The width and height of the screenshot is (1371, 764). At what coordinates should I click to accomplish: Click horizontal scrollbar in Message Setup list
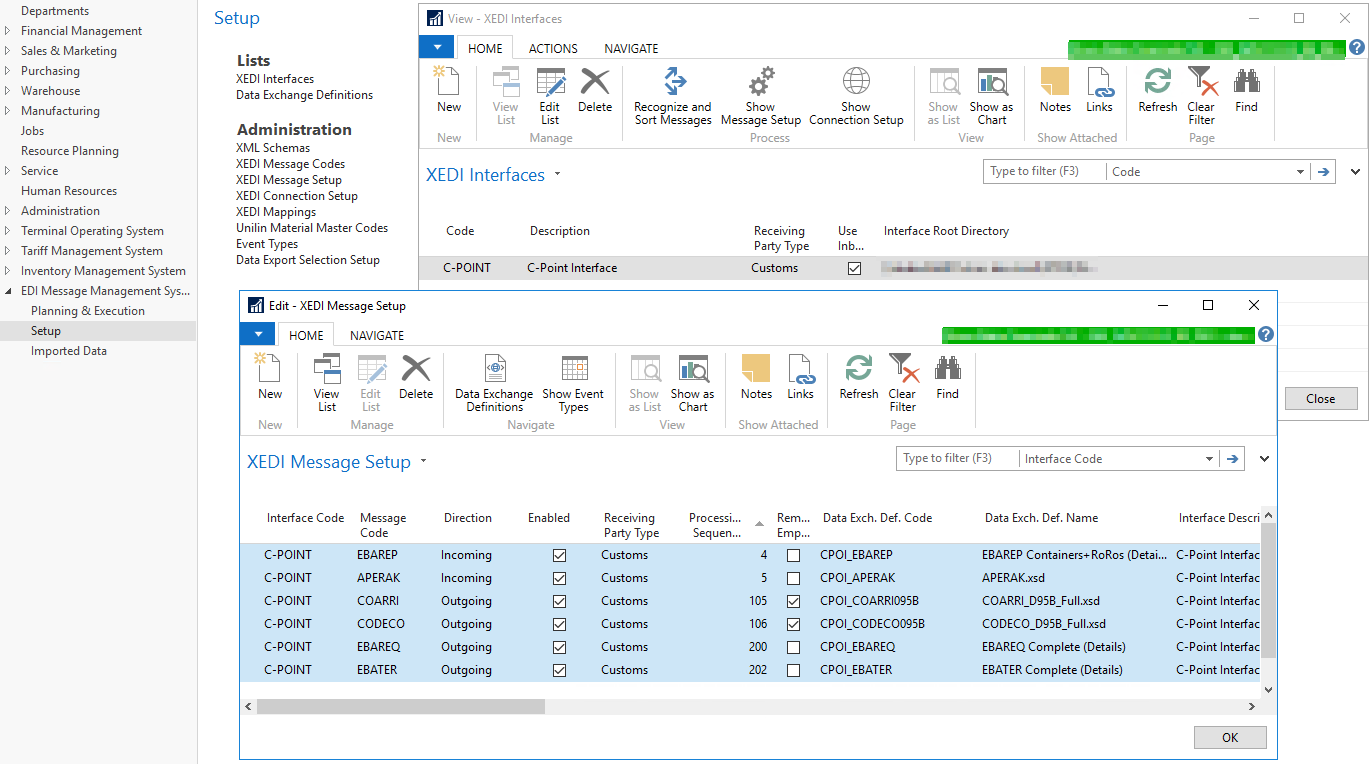click(x=400, y=706)
